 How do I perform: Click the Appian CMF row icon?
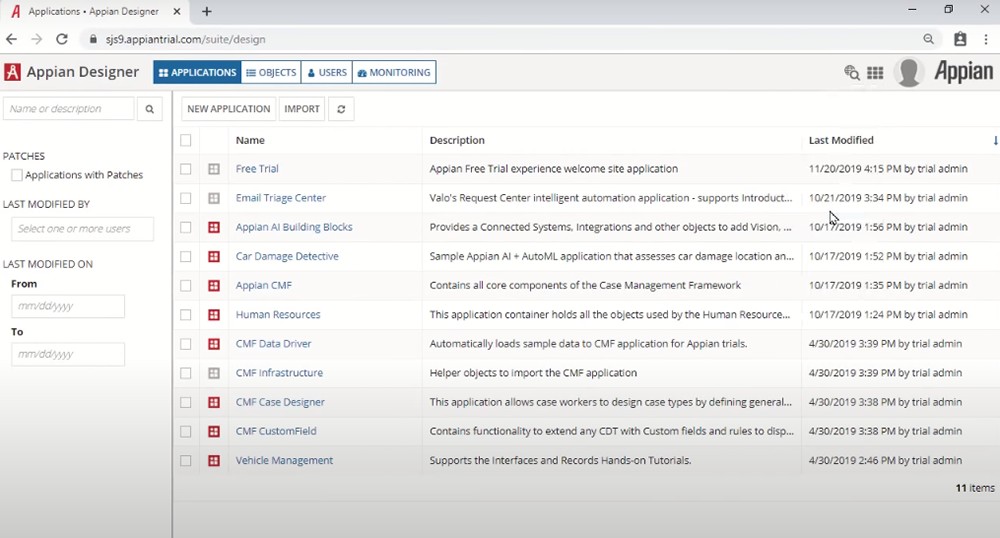(214, 286)
